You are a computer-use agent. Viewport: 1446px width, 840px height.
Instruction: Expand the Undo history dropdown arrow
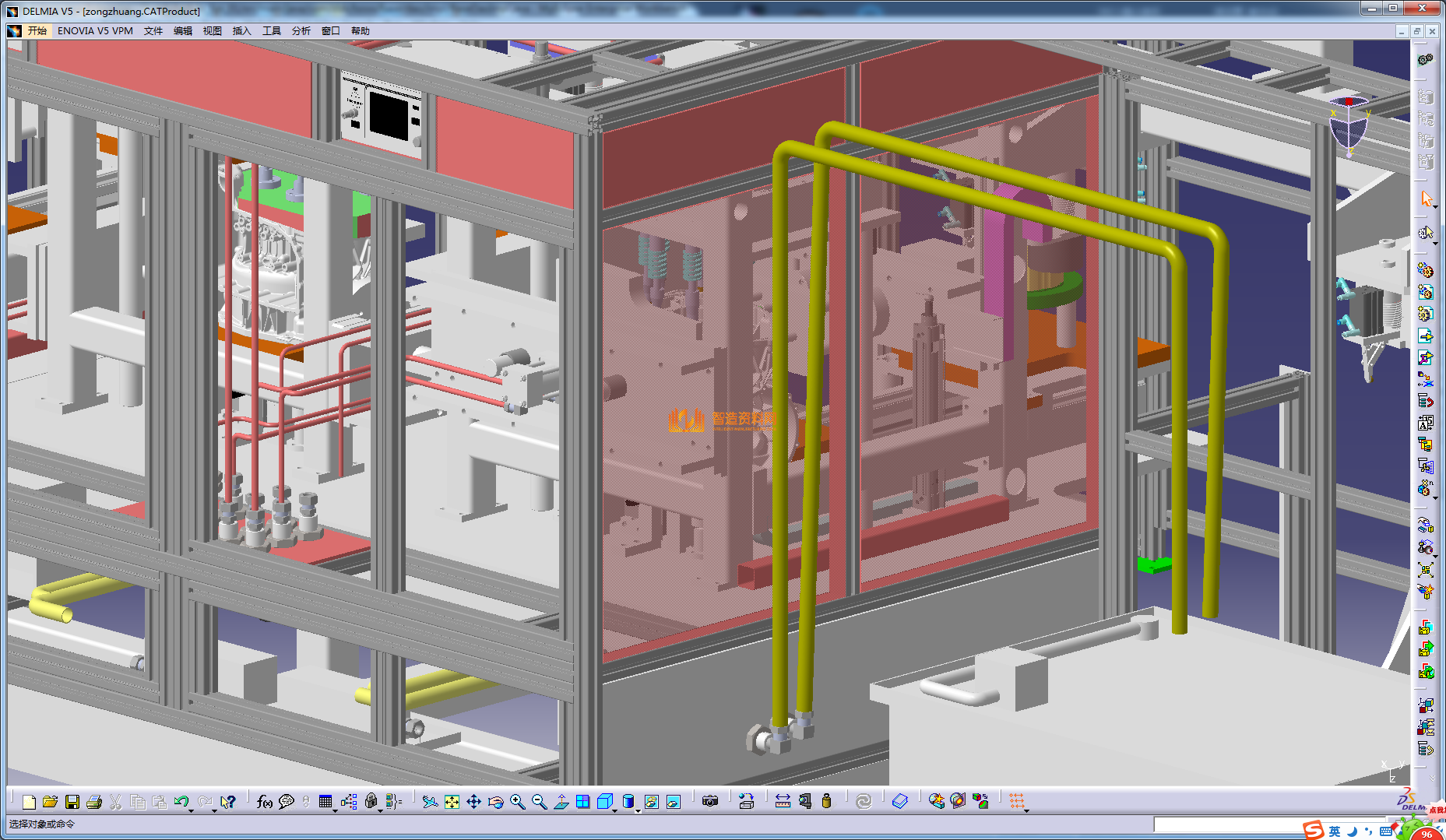(191, 810)
